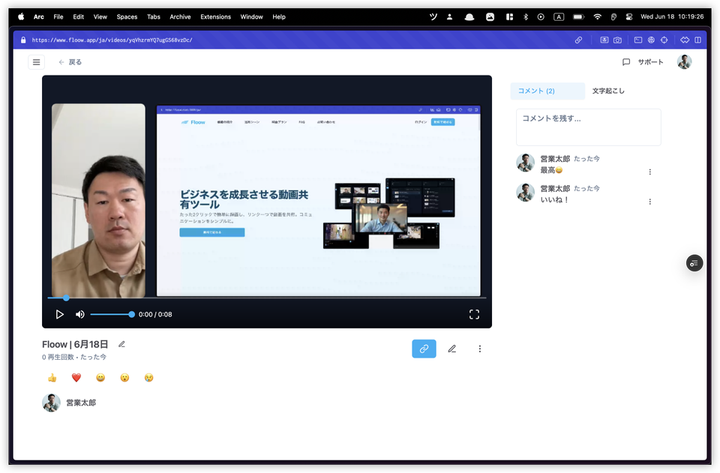Click the コメントを残す comment field
Image resolution: width=720 pixels, height=473 pixels.
(588, 127)
